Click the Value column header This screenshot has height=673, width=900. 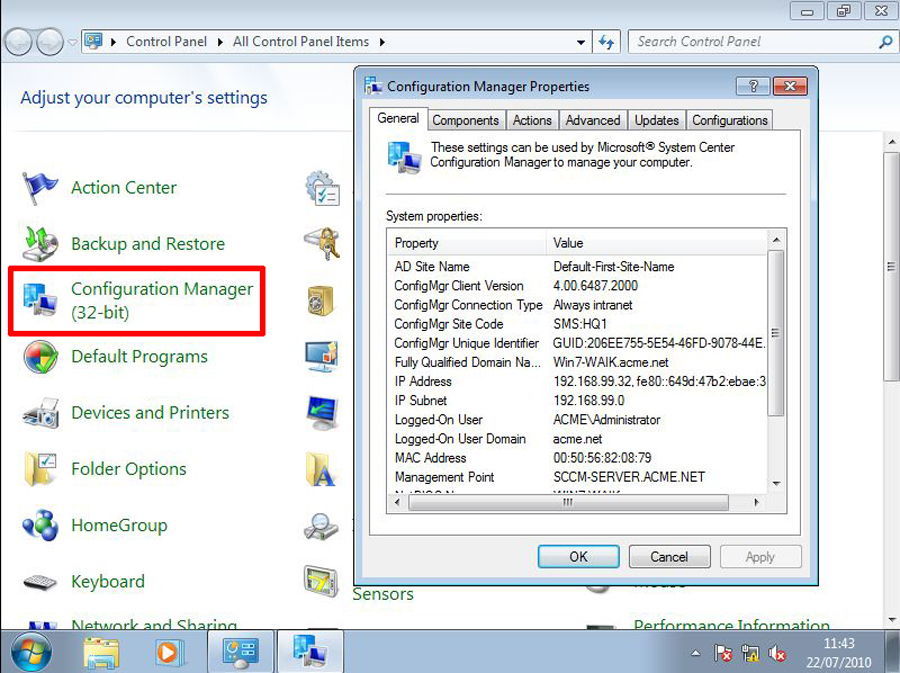(x=656, y=243)
